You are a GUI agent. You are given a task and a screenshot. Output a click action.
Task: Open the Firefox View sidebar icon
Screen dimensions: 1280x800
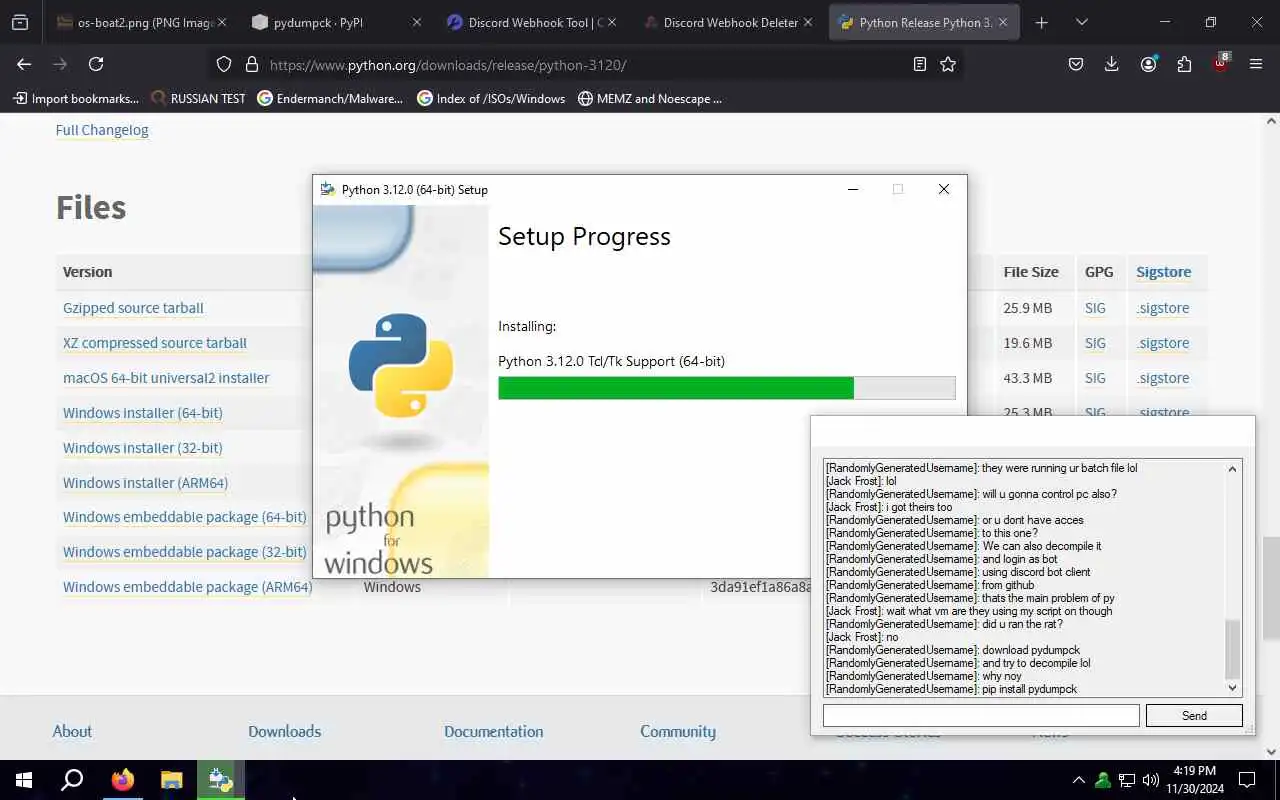(x=20, y=22)
